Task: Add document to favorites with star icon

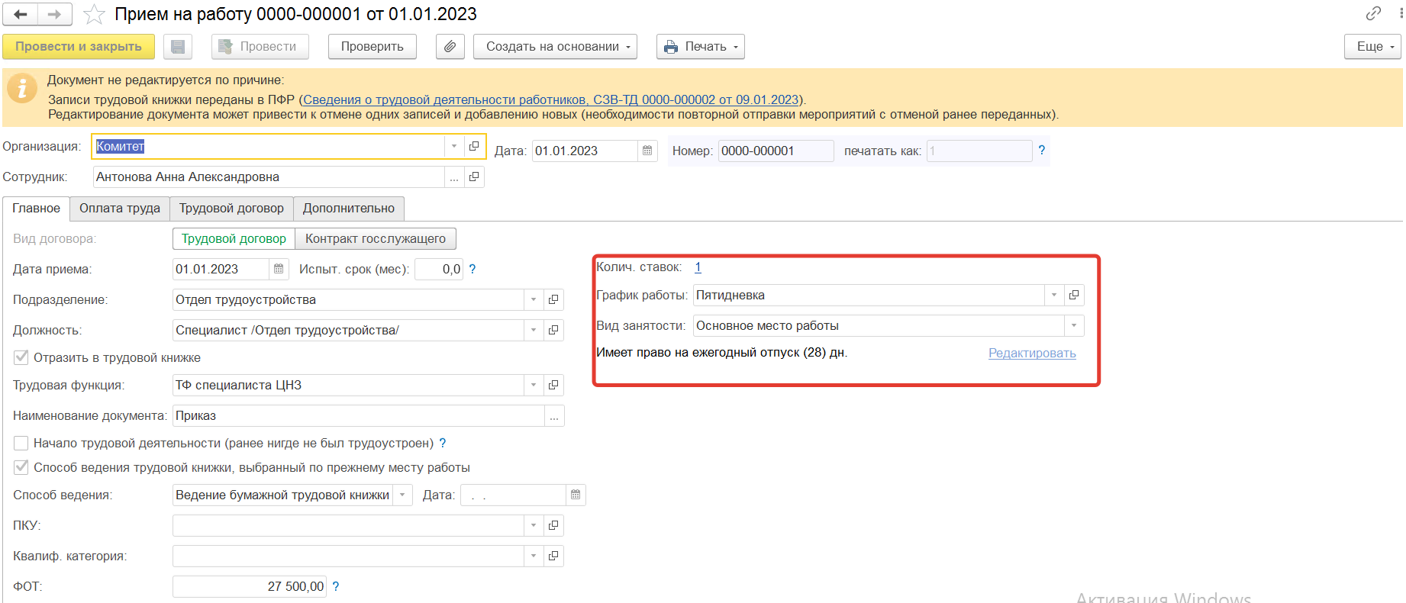Action: (x=93, y=15)
